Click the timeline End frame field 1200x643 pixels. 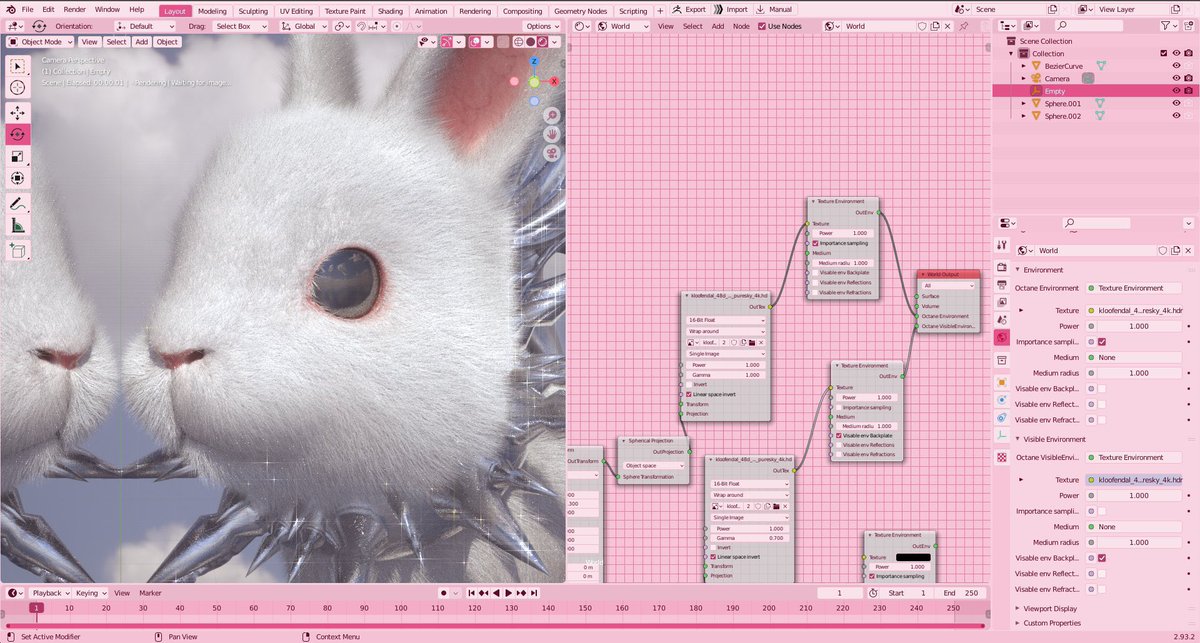[x=958, y=593]
